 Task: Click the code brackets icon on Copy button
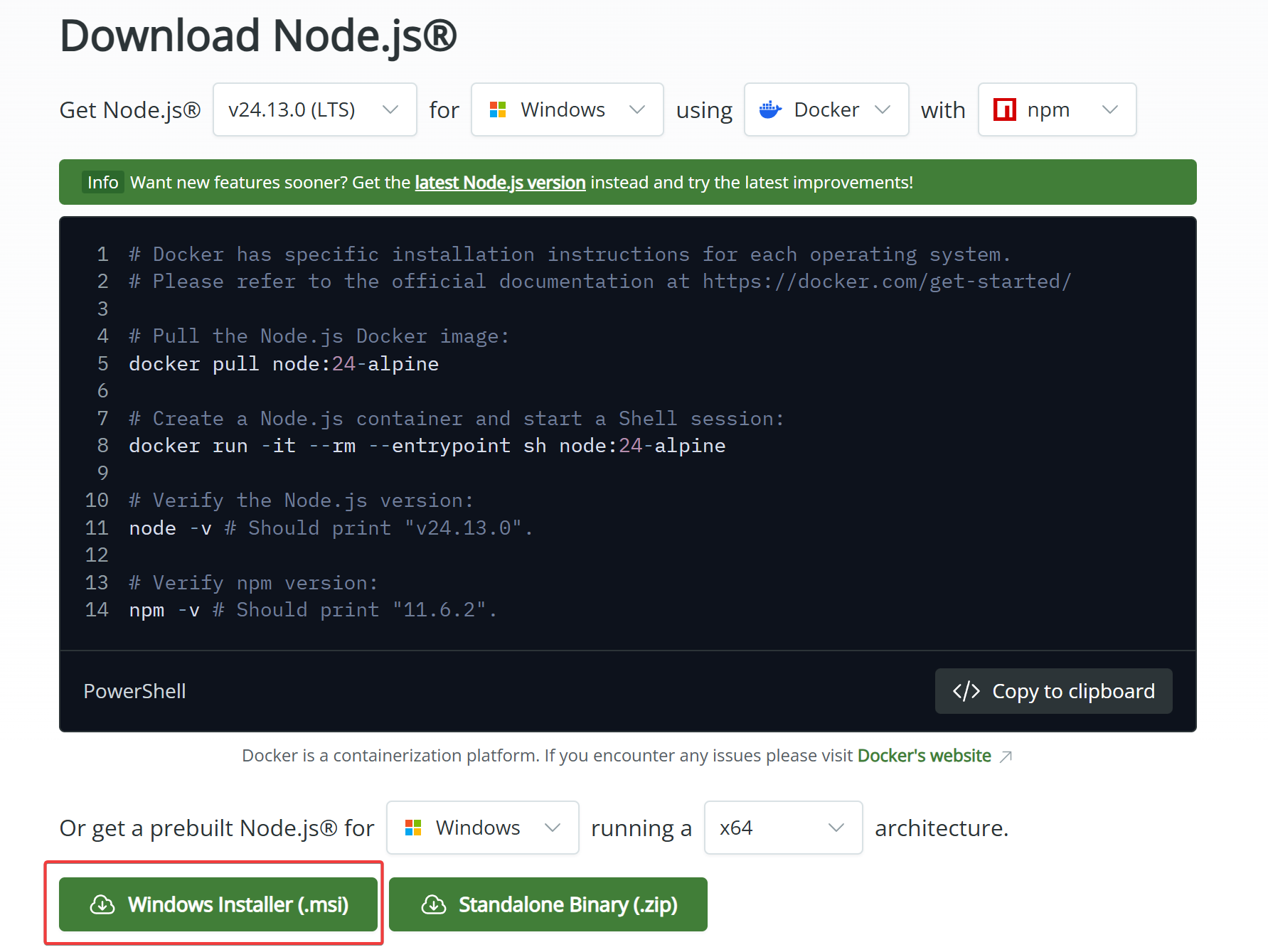coord(966,691)
